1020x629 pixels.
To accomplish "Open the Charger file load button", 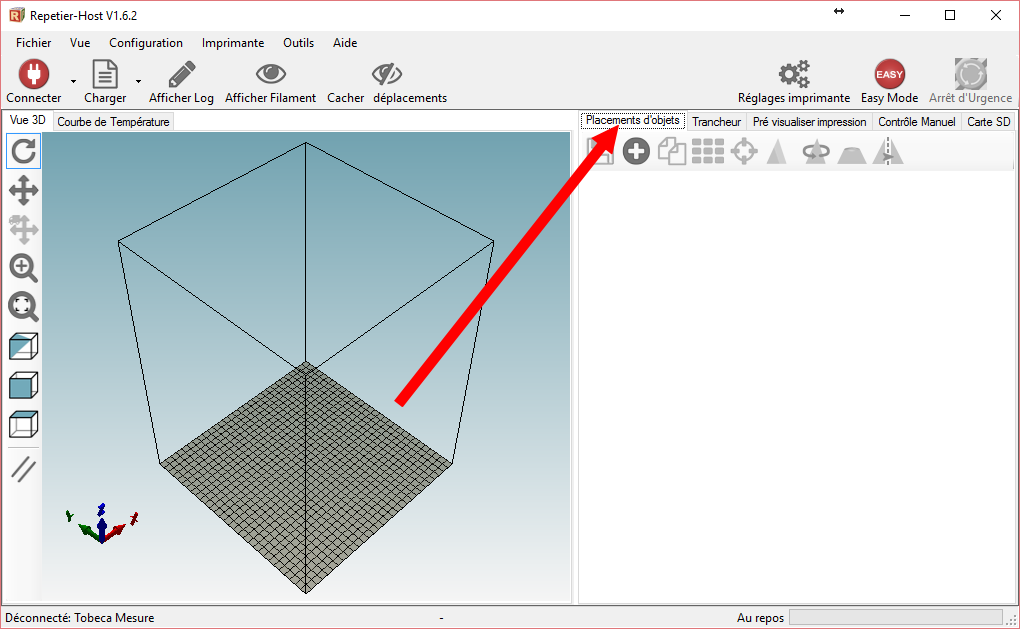I will pos(105,75).
